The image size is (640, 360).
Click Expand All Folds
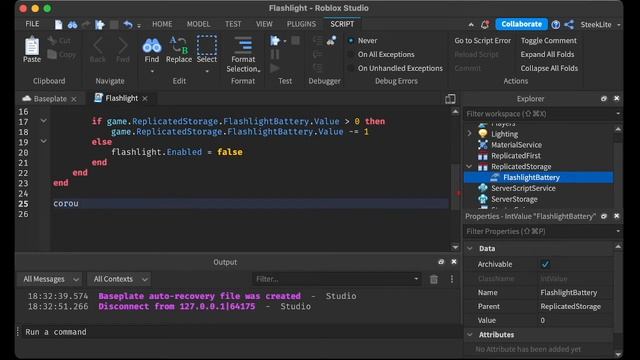tap(547, 54)
